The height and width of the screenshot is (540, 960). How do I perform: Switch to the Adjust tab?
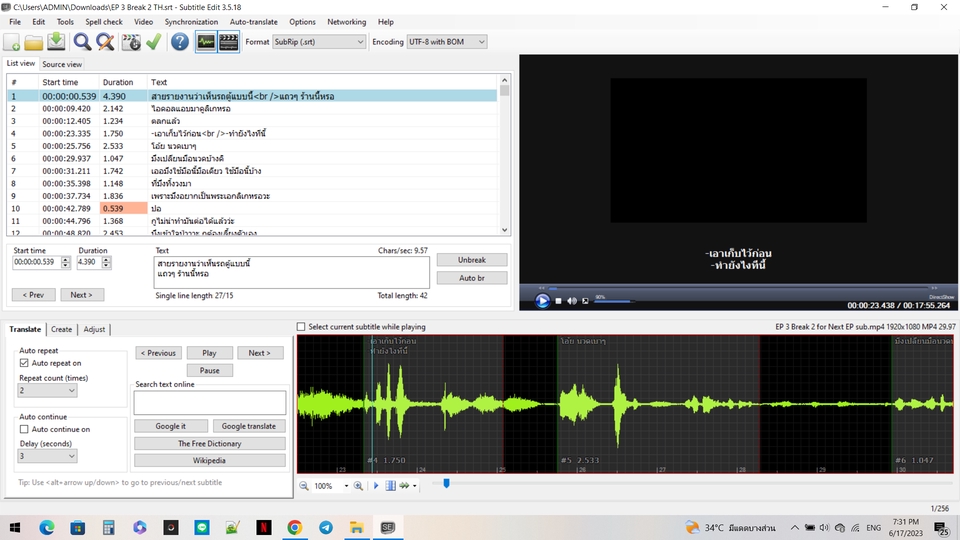94,329
